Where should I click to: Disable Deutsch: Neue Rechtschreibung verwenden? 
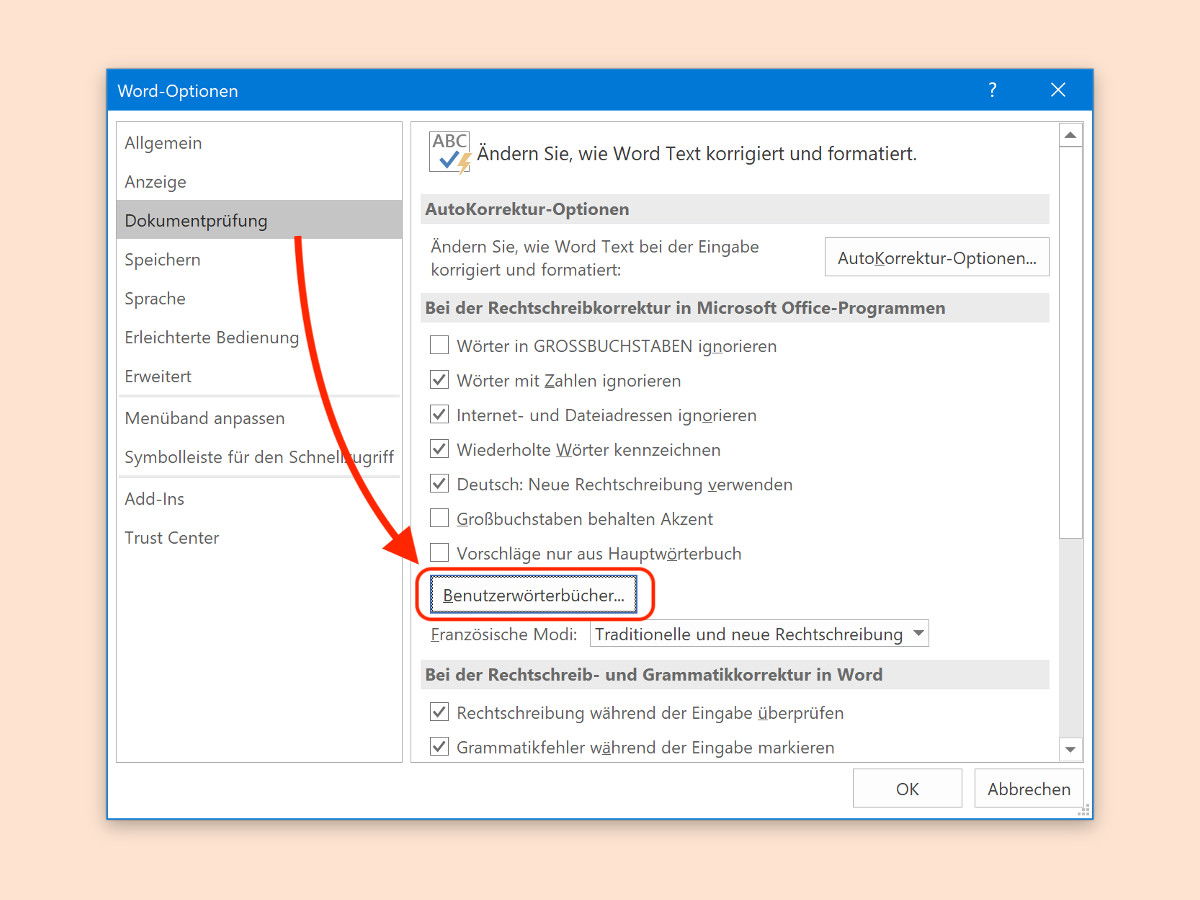coord(439,484)
